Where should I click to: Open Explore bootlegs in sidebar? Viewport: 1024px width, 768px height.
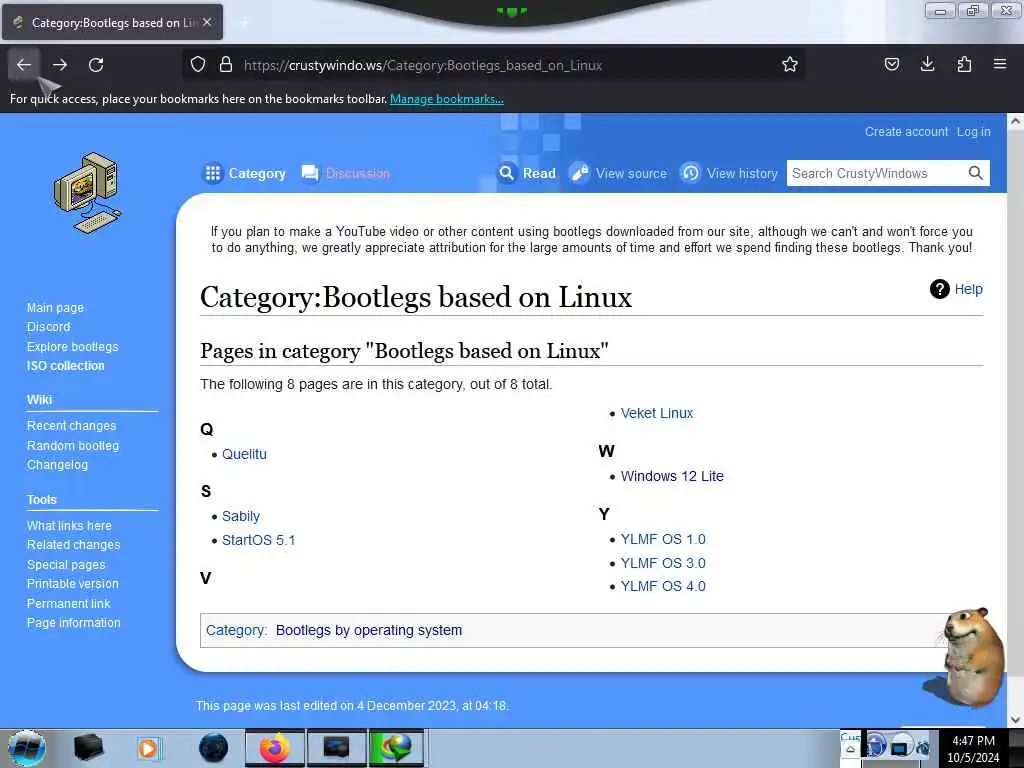click(72, 347)
